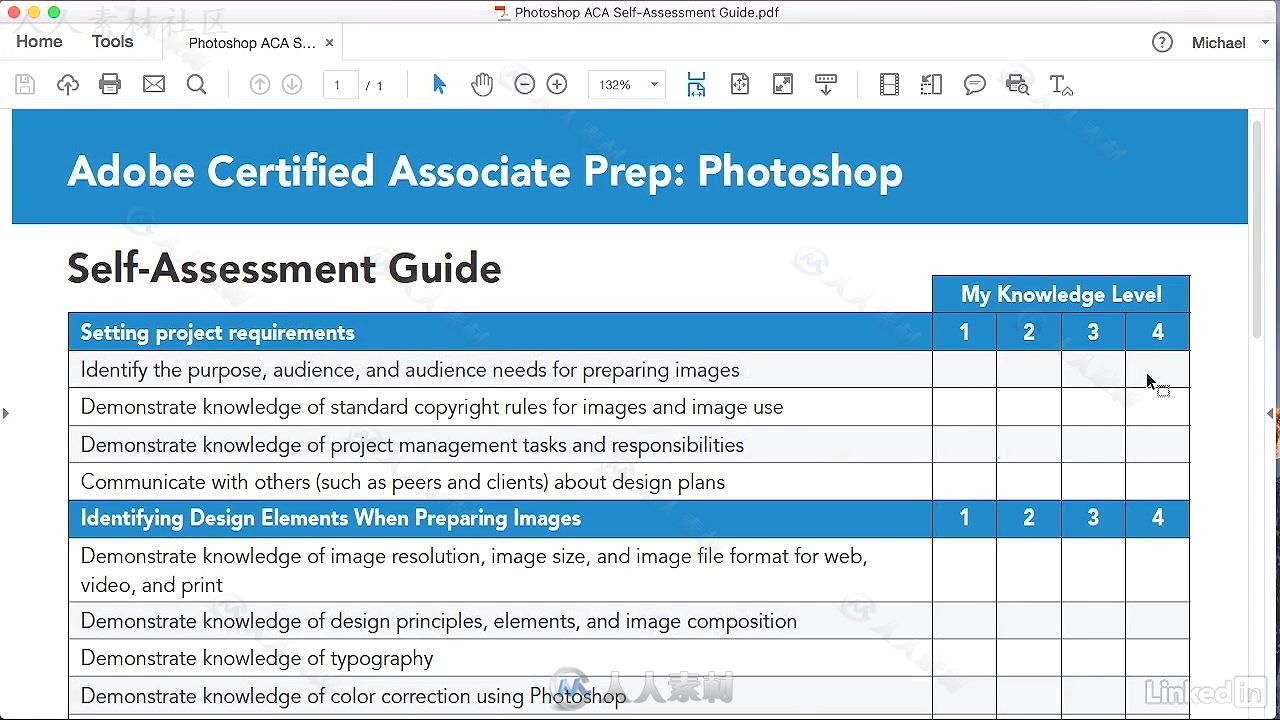Viewport: 1280px width, 720px height.
Task: Click the standard copyright rules row text
Action: point(432,407)
